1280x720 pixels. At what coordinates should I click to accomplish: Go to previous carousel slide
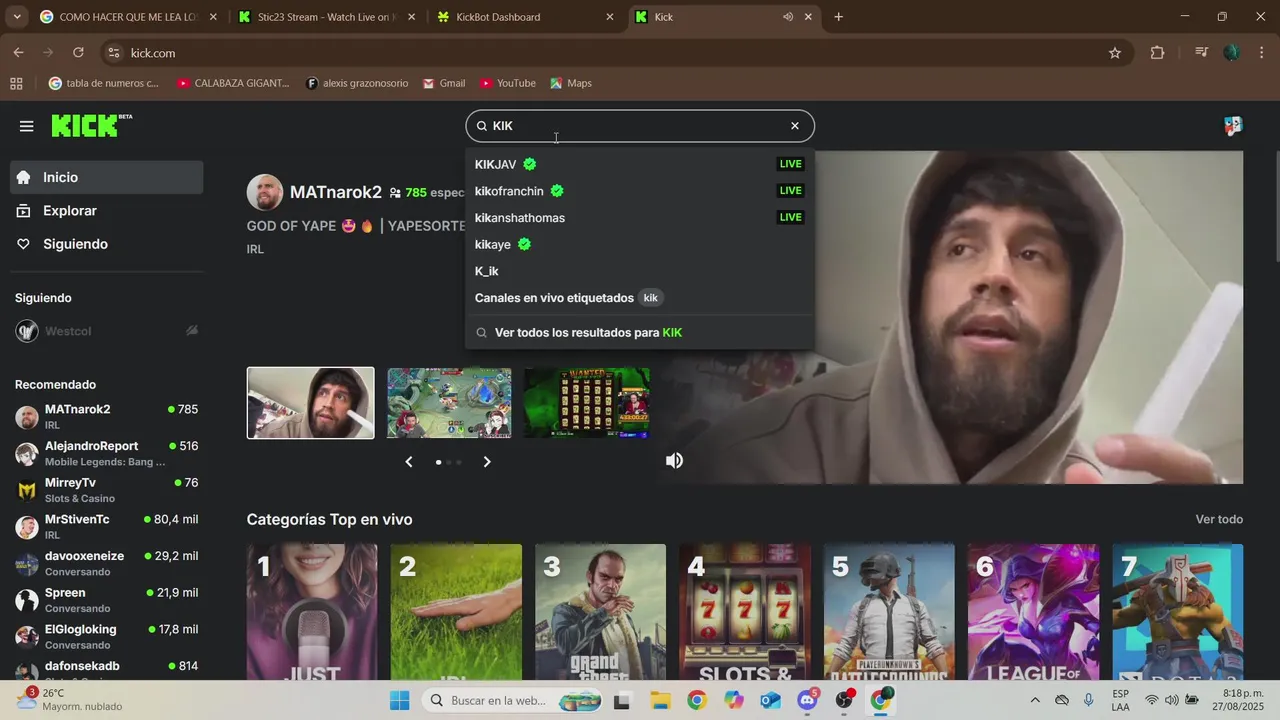pos(409,461)
